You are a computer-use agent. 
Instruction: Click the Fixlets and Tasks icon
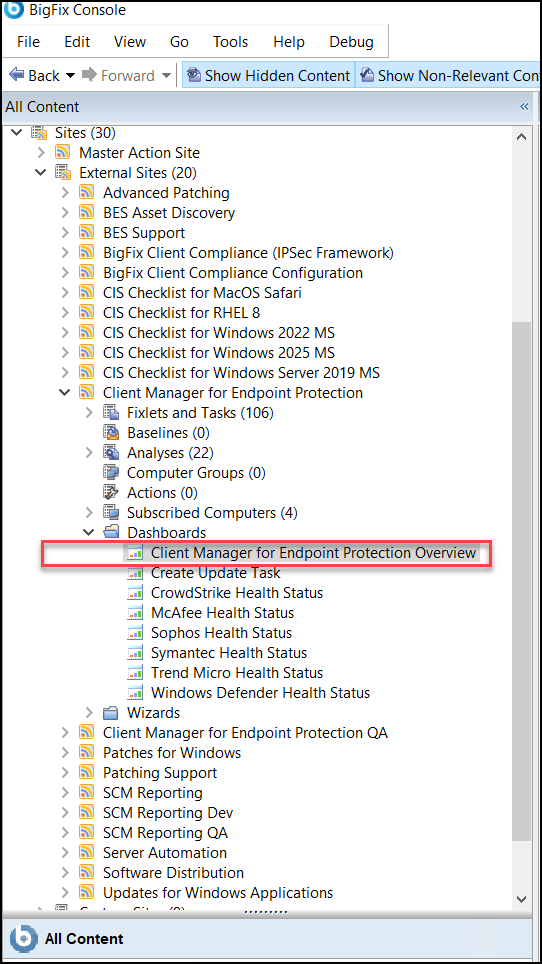point(111,413)
